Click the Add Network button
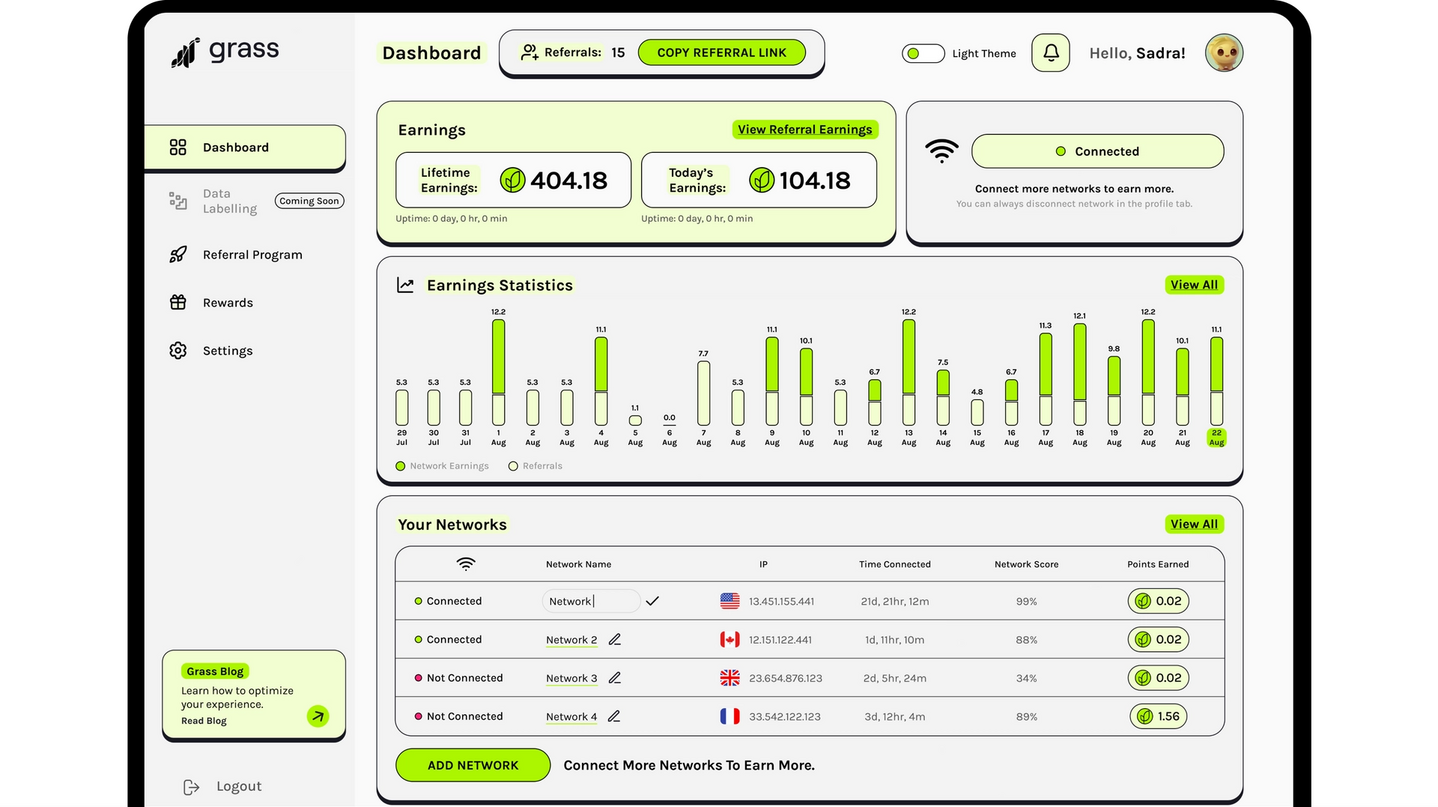The image size is (1438, 807). pyautogui.click(x=473, y=765)
